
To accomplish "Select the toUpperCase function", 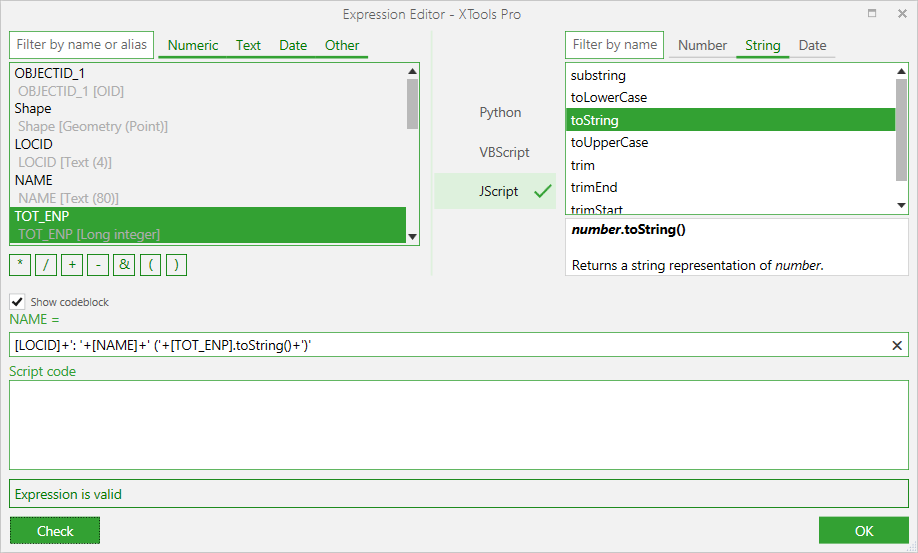I will 609,142.
